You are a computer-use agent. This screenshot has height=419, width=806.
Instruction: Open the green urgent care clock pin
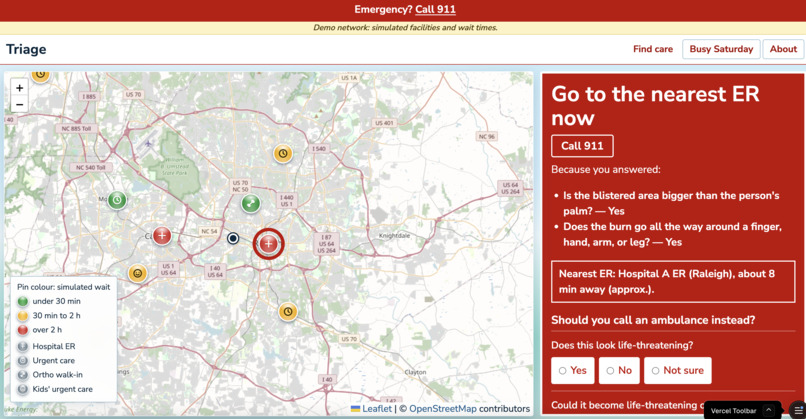[x=117, y=200]
